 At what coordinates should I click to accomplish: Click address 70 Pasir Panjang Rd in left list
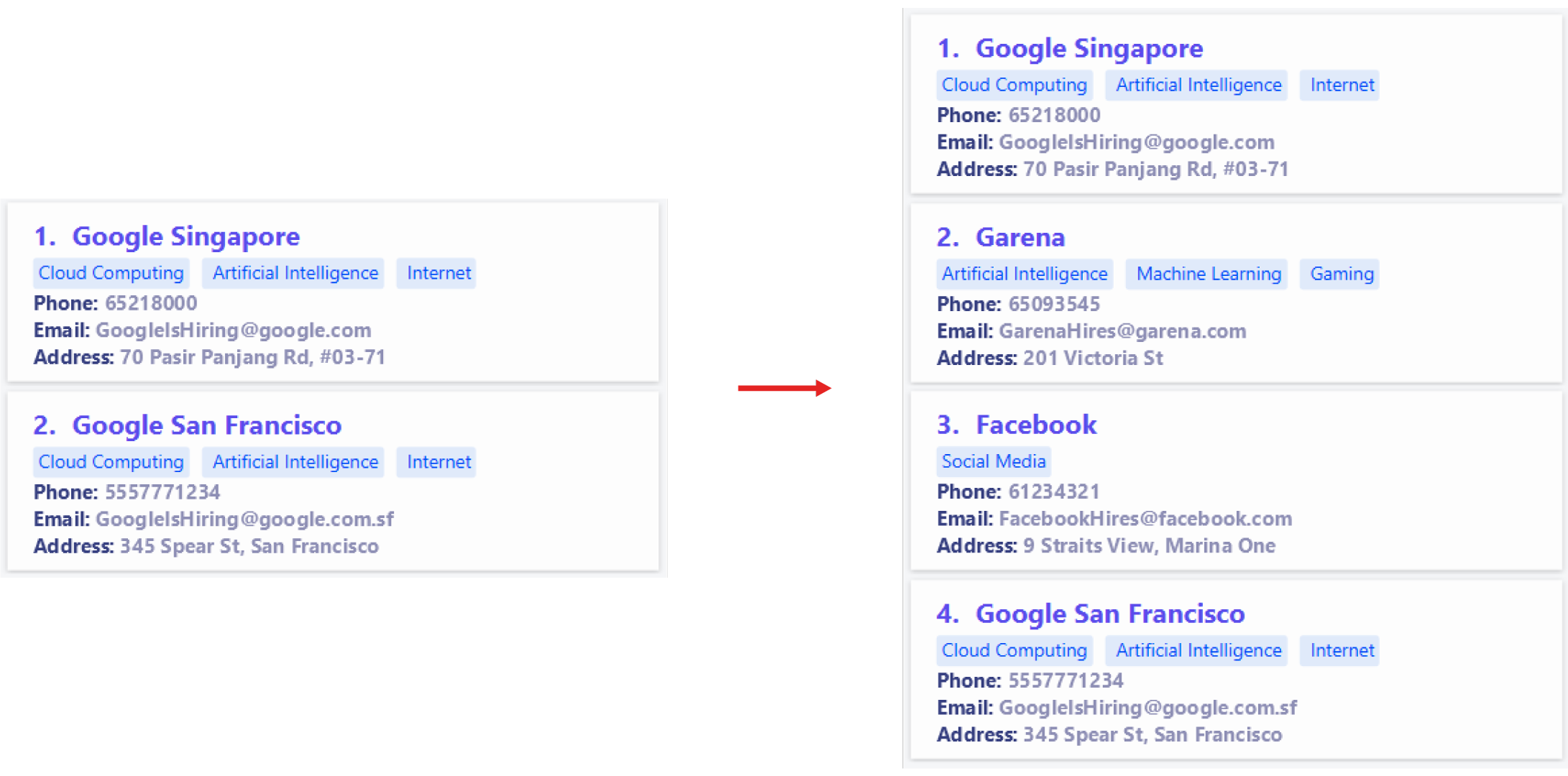[253, 357]
